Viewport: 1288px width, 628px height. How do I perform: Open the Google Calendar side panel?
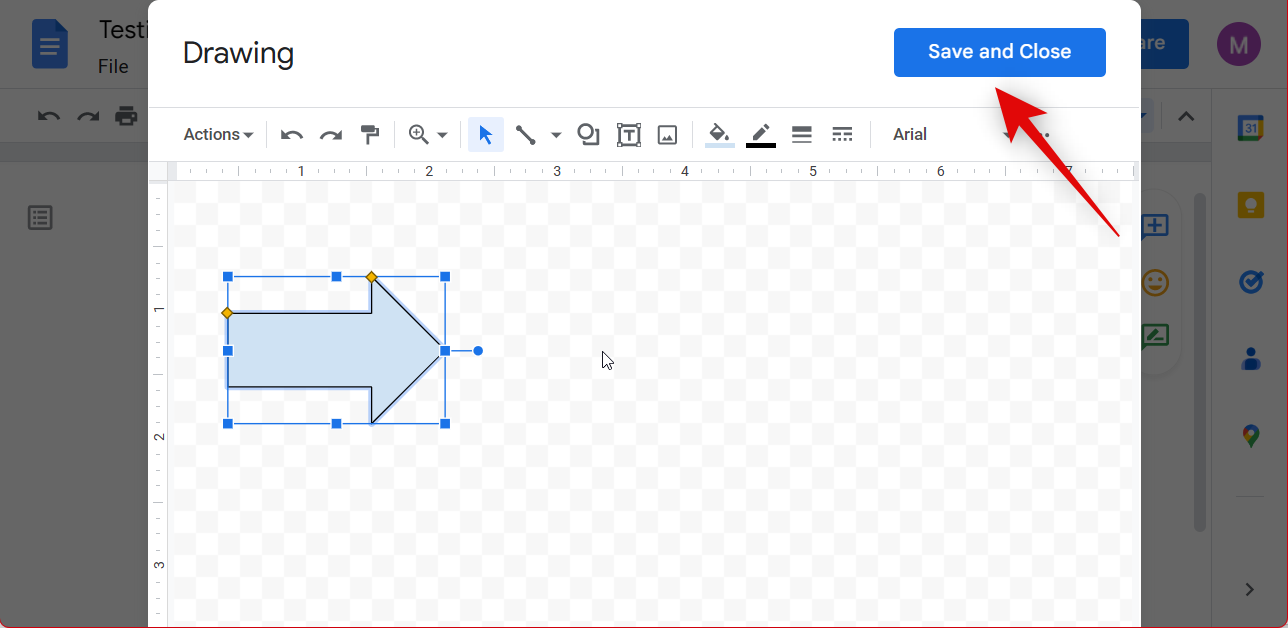point(1250,128)
